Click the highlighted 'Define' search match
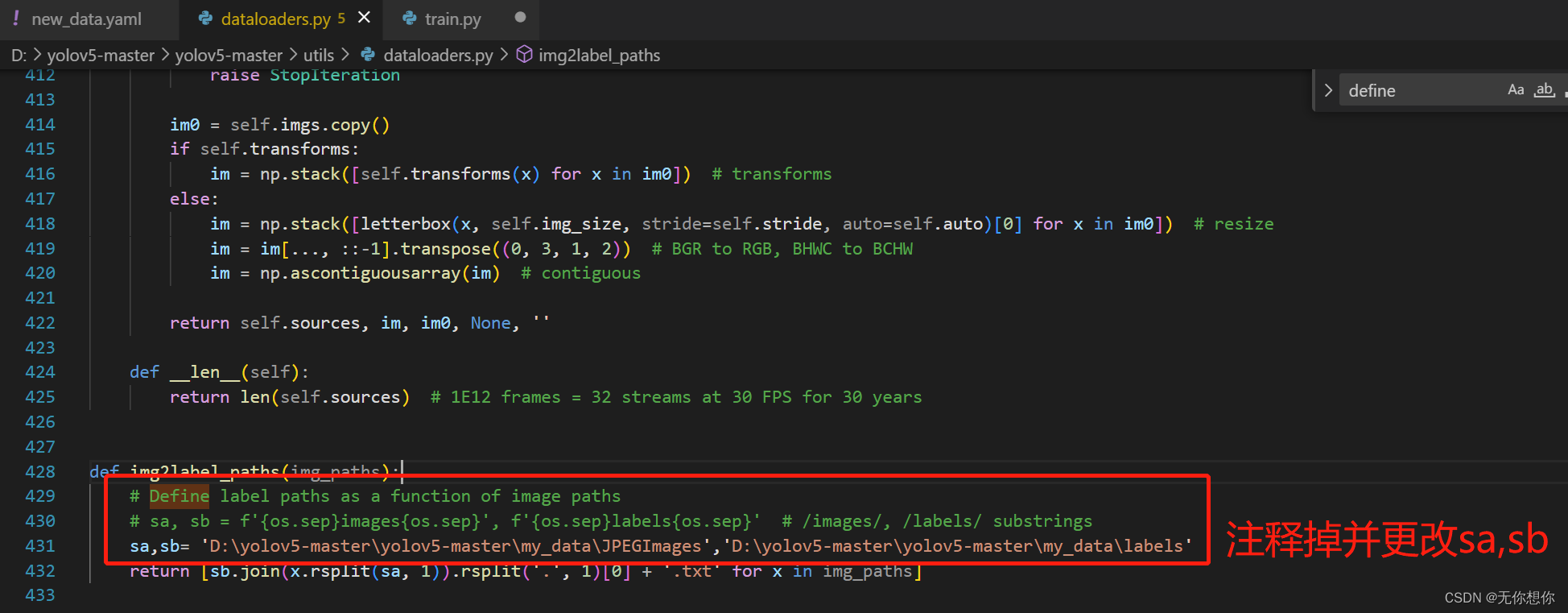This screenshot has height=613, width=1568. (179, 496)
